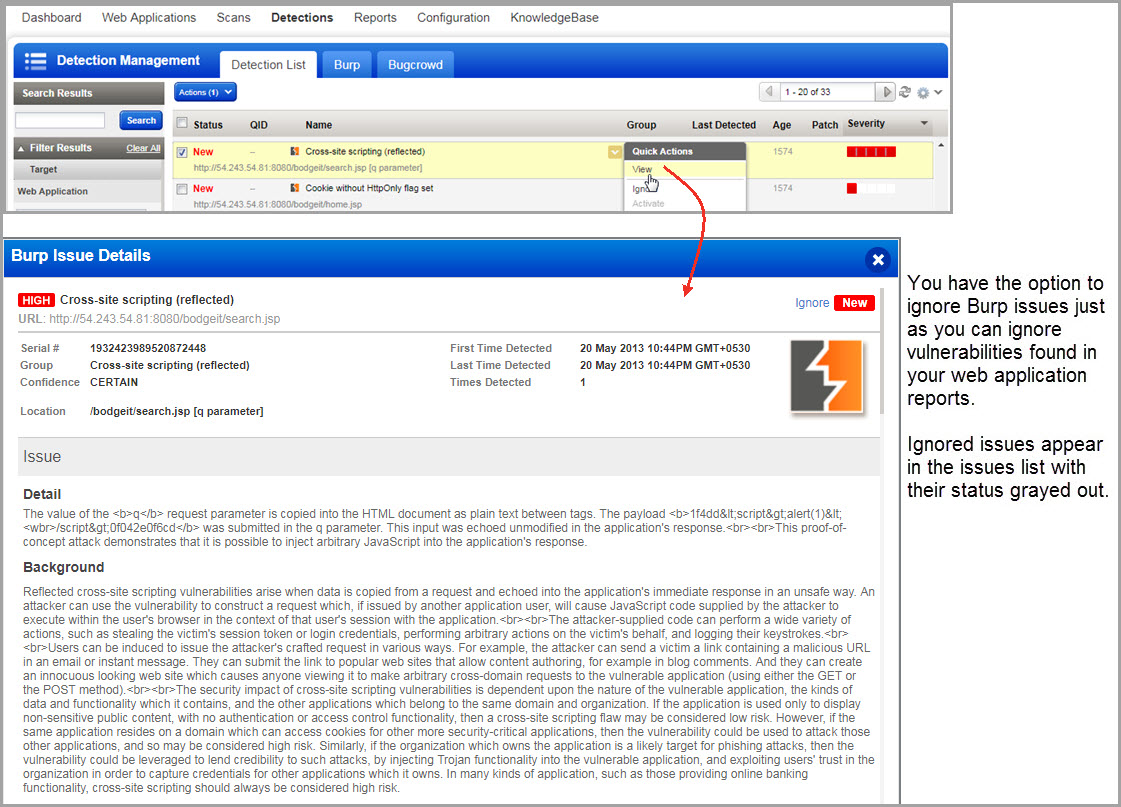Sort by the Group column header

(x=641, y=125)
